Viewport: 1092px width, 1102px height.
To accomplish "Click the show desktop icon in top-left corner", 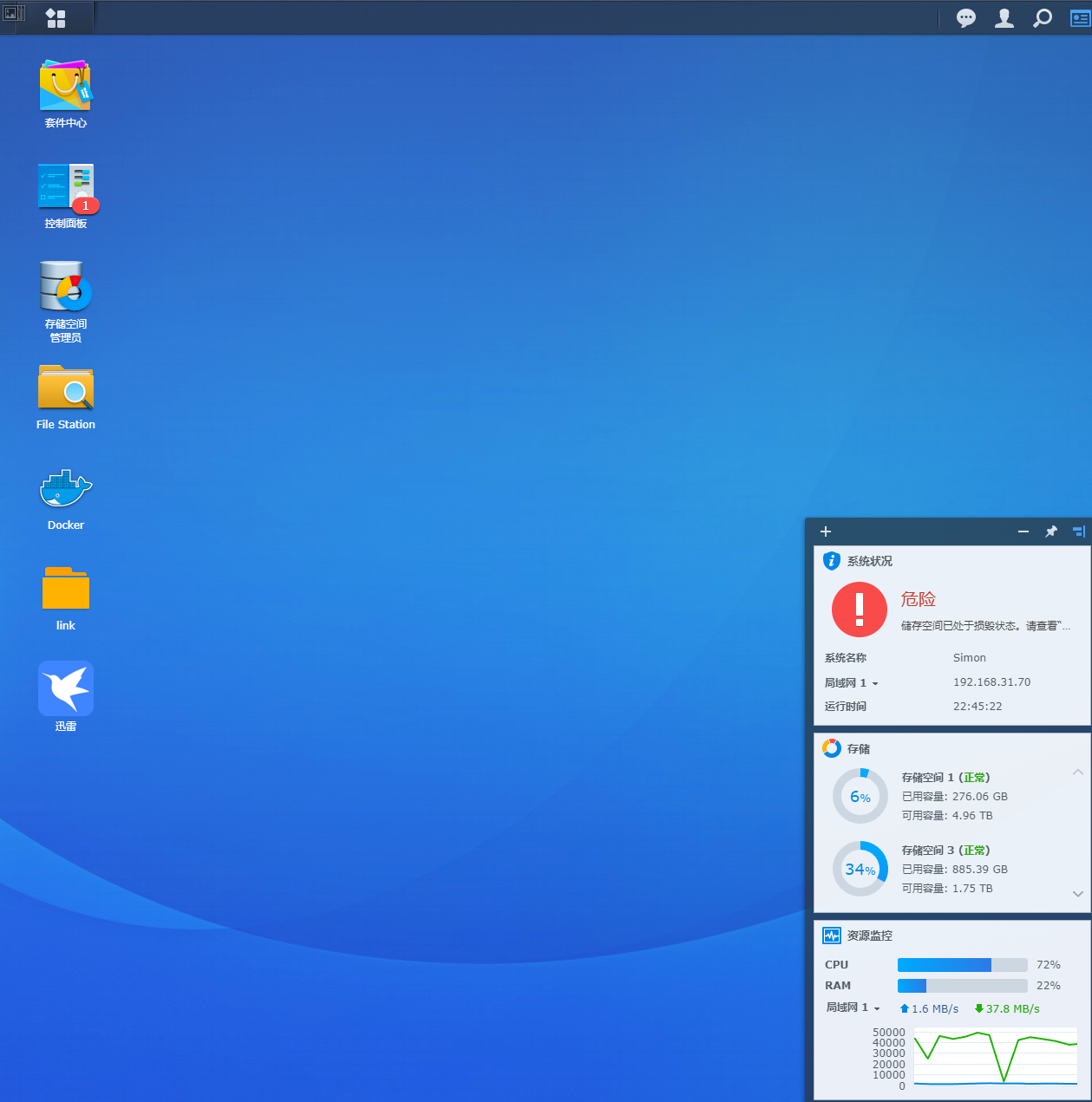I will pos(14,13).
